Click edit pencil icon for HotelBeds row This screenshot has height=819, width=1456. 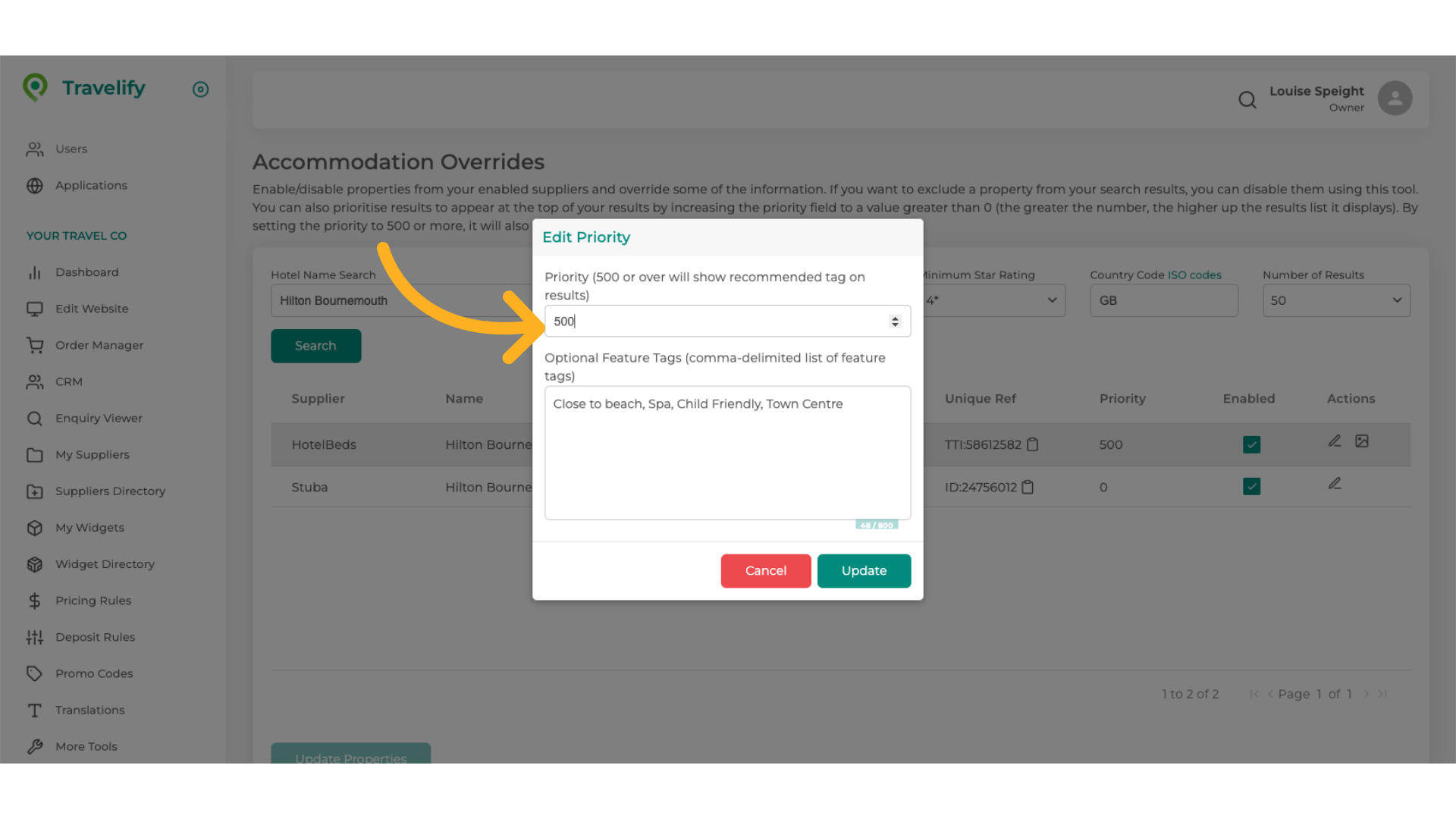(x=1335, y=441)
